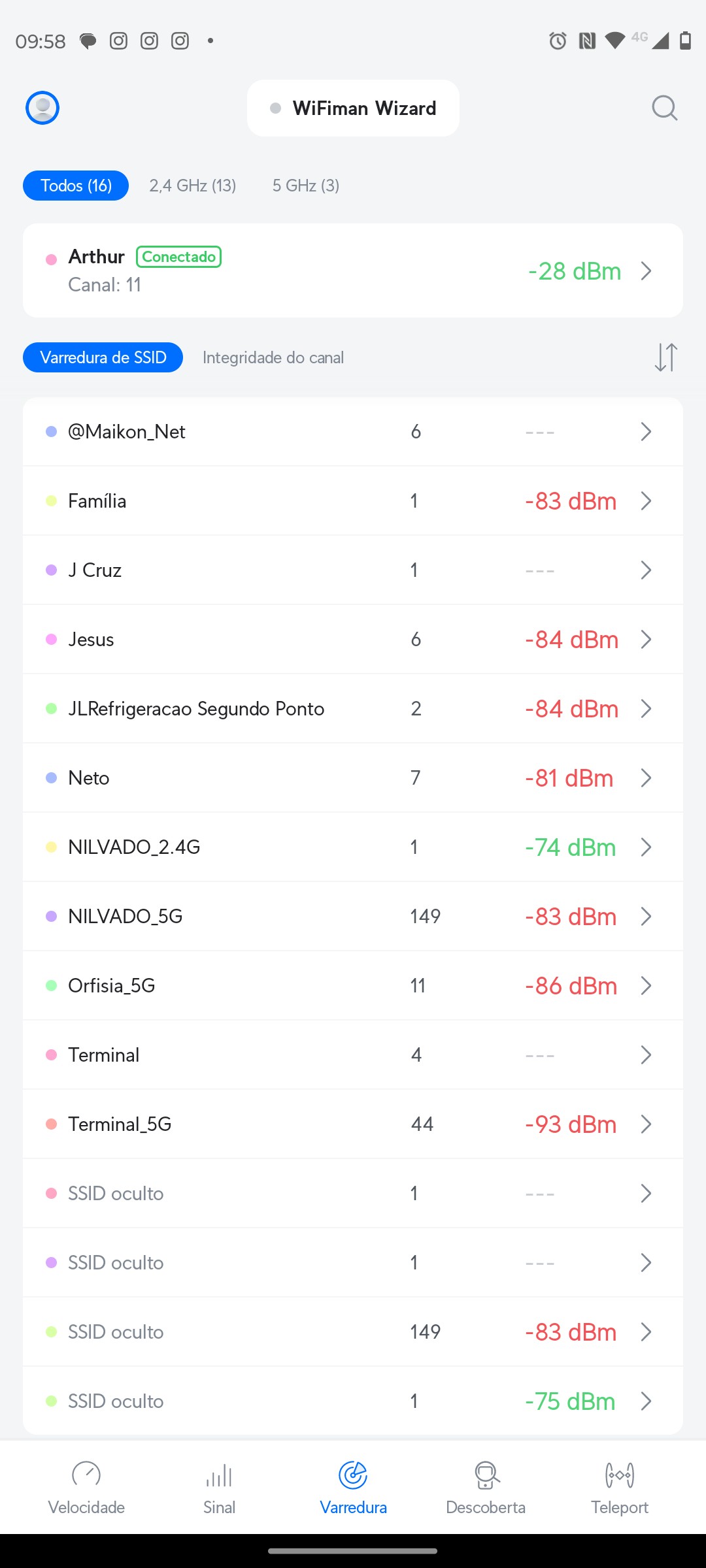Viewport: 706px width, 1568px height.
Task: Tap the pink color dot beside Jesus
Action: [51, 640]
